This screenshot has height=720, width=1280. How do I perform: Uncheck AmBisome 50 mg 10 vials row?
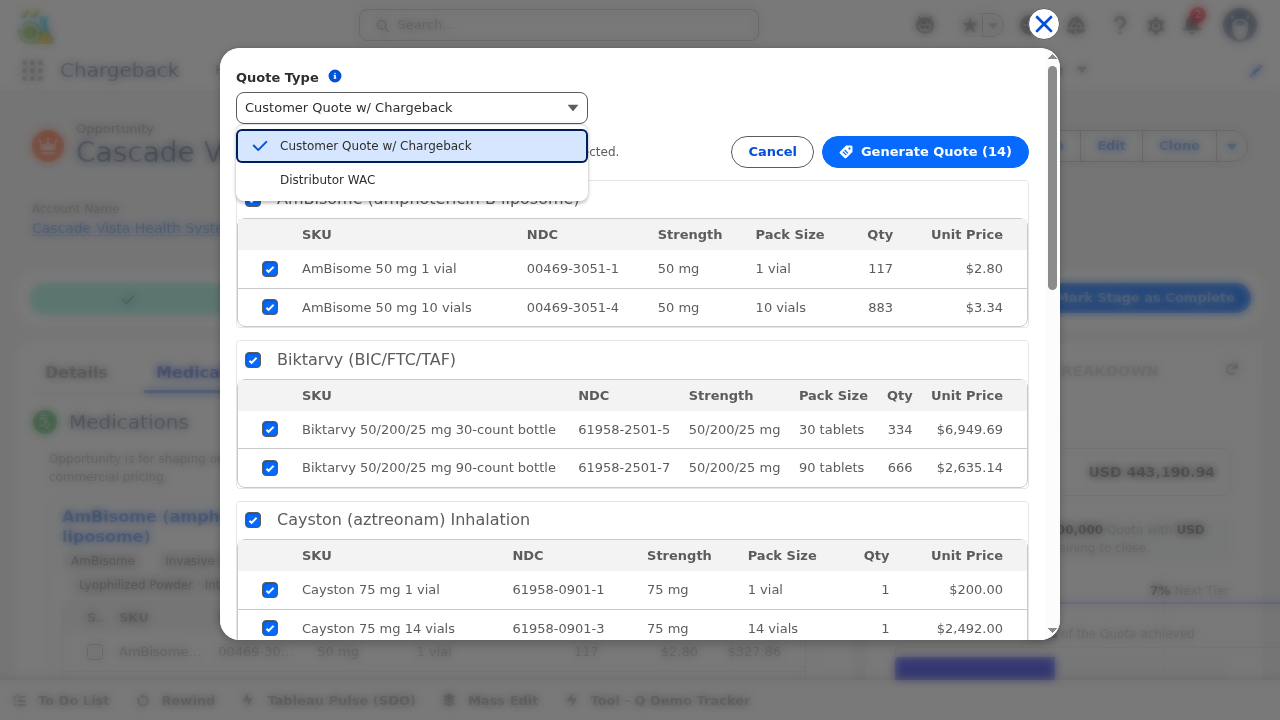coord(270,307)
